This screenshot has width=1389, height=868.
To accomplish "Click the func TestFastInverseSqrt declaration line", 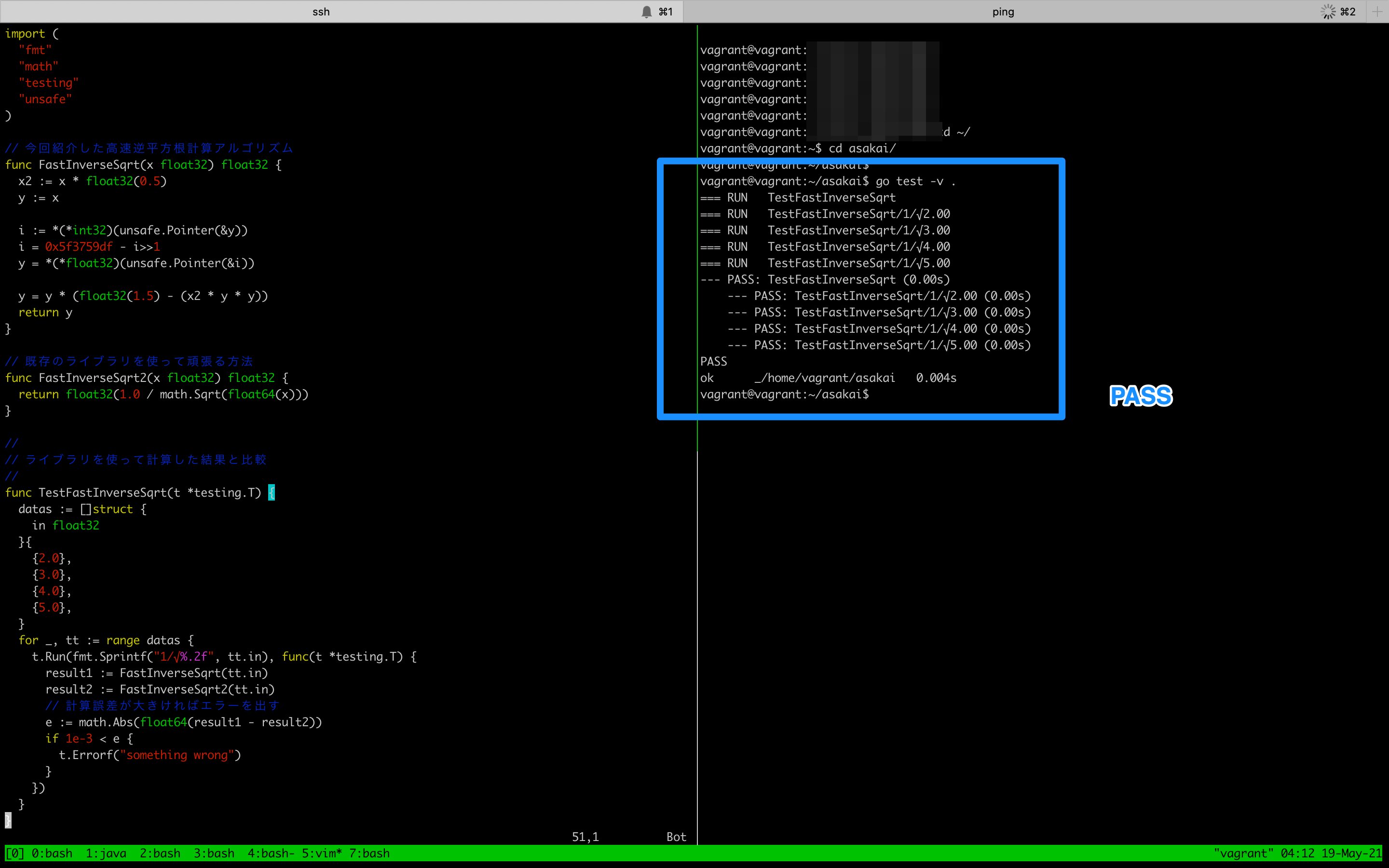I will (x=139, y=492).
